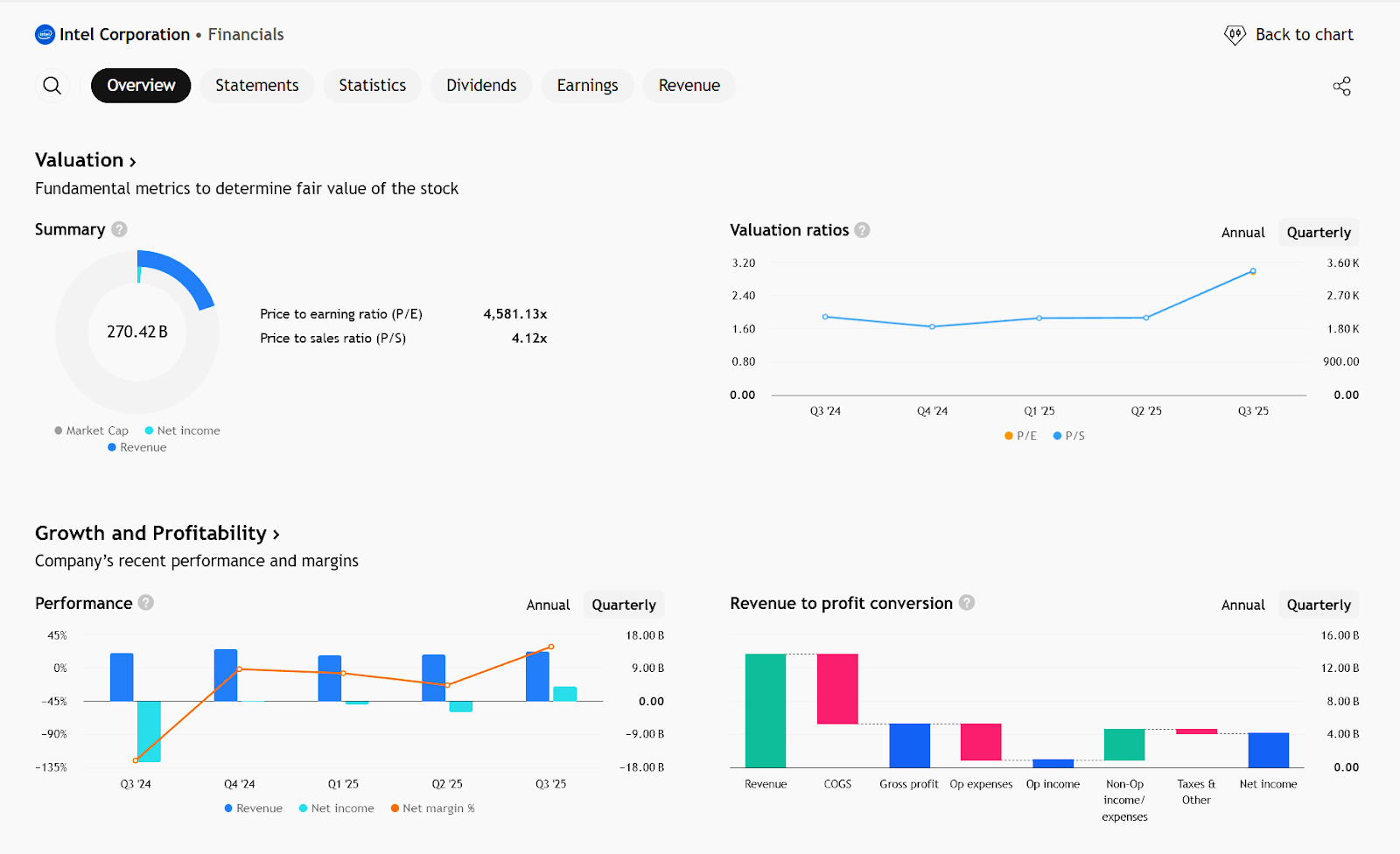1400x854 pixels.
Task: Click the Net margin % legend dot
Action: pyautogui.click(x=395, y=808)
